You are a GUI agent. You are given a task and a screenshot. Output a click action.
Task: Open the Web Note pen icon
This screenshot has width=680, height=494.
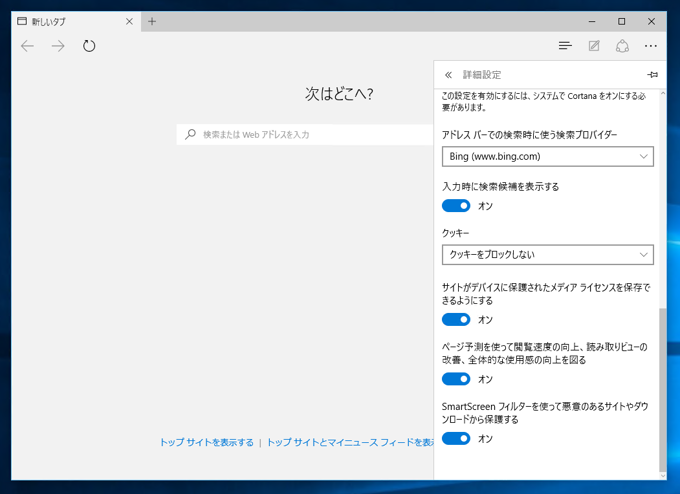pos(594,46)
